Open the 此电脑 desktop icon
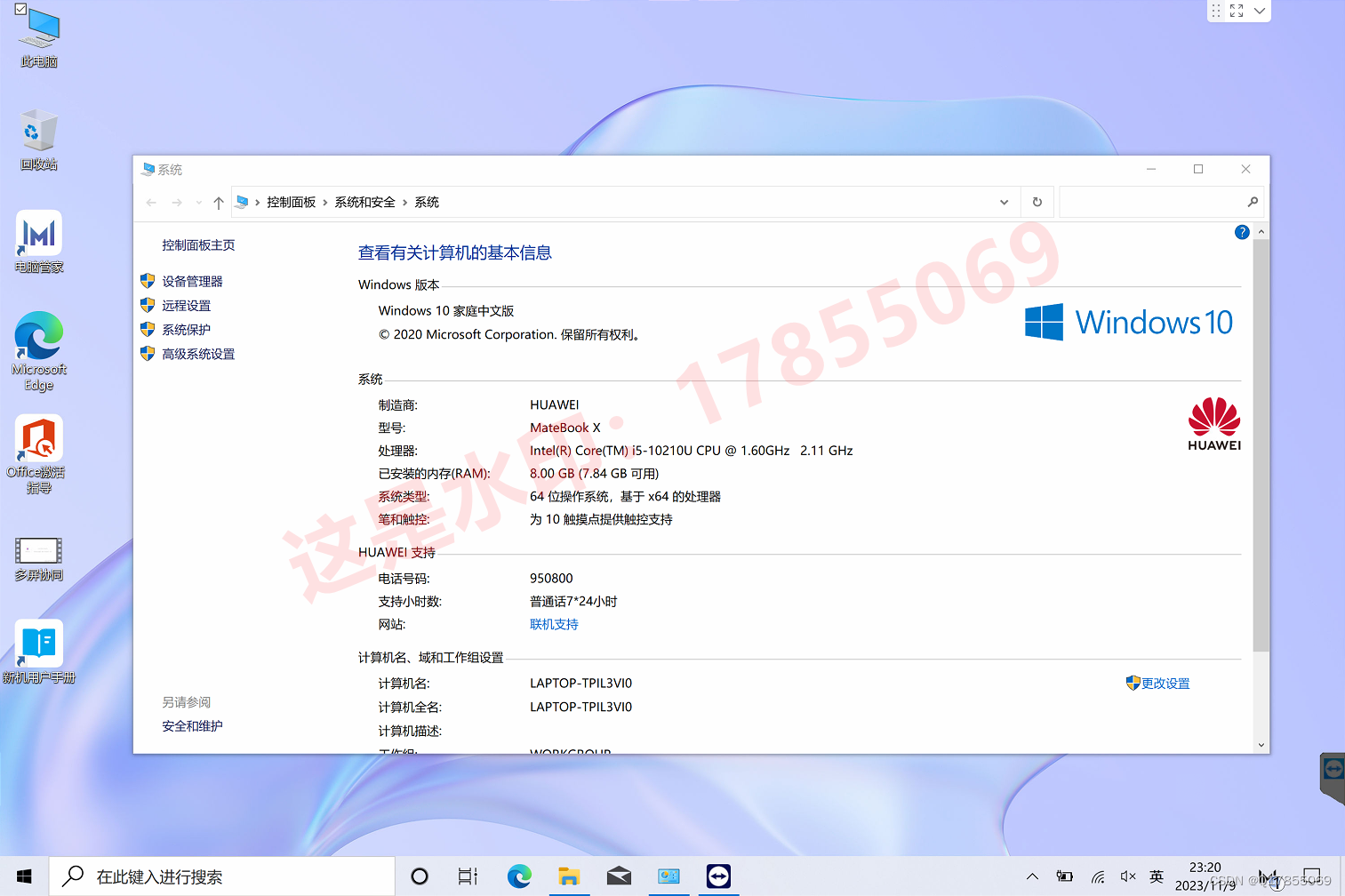Viewport: 1345px width, 896px height. [x=38, y=38]
